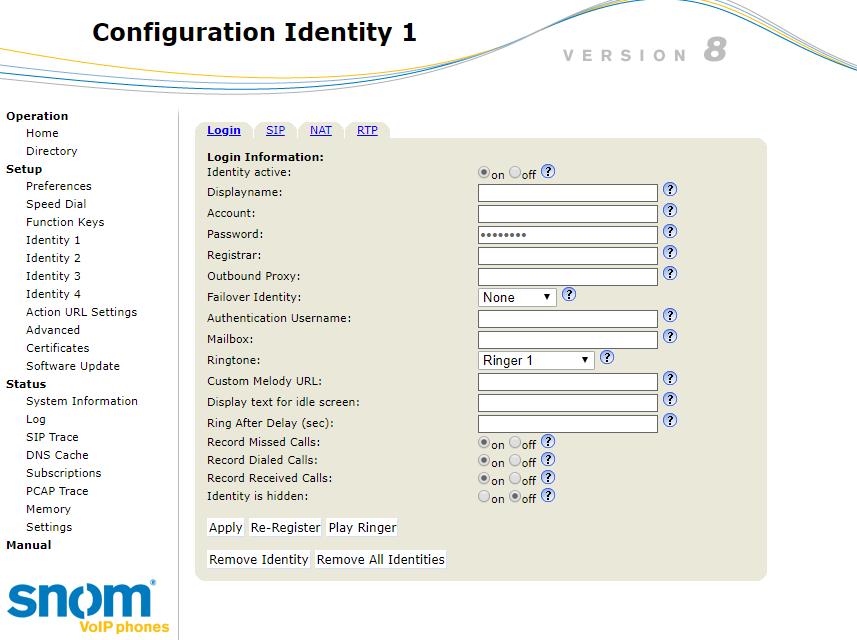857x640 pixels.
Task: Open help for Outbound Proxy field
Action: click(x=670, y=274)
